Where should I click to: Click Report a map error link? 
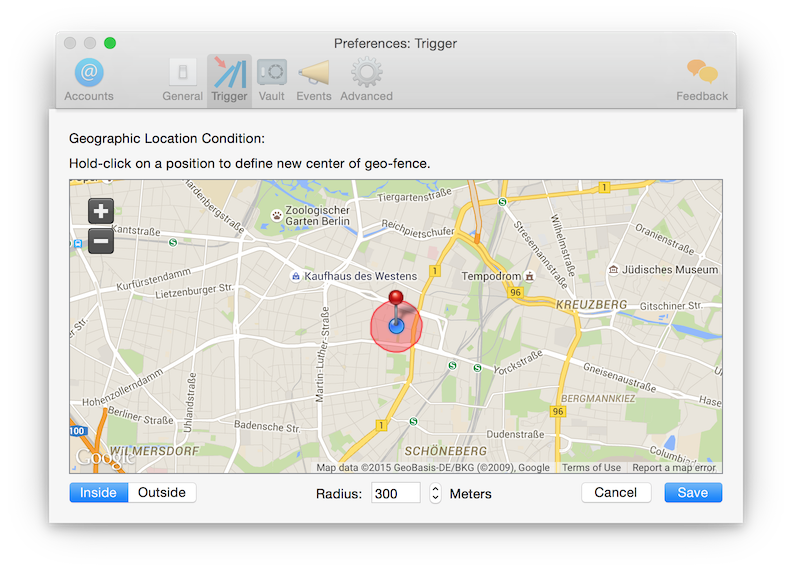674,467
